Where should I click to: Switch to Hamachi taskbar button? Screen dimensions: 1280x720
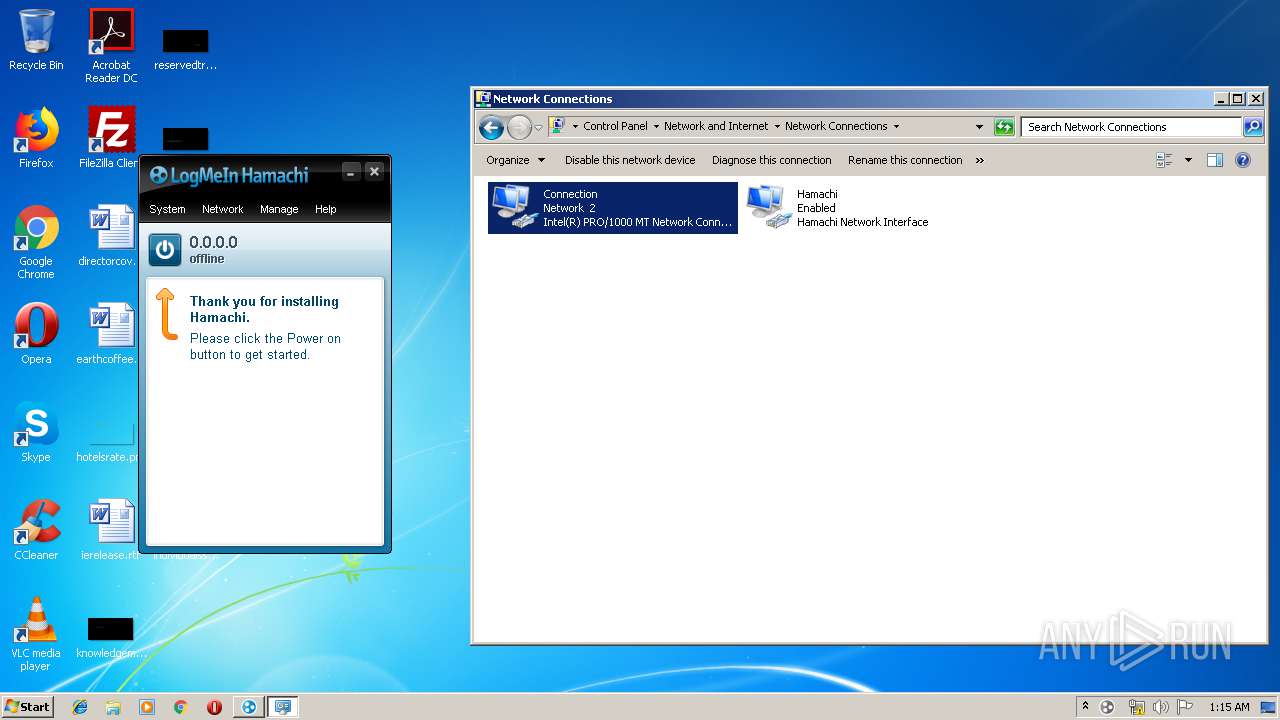tap(249, 707)
